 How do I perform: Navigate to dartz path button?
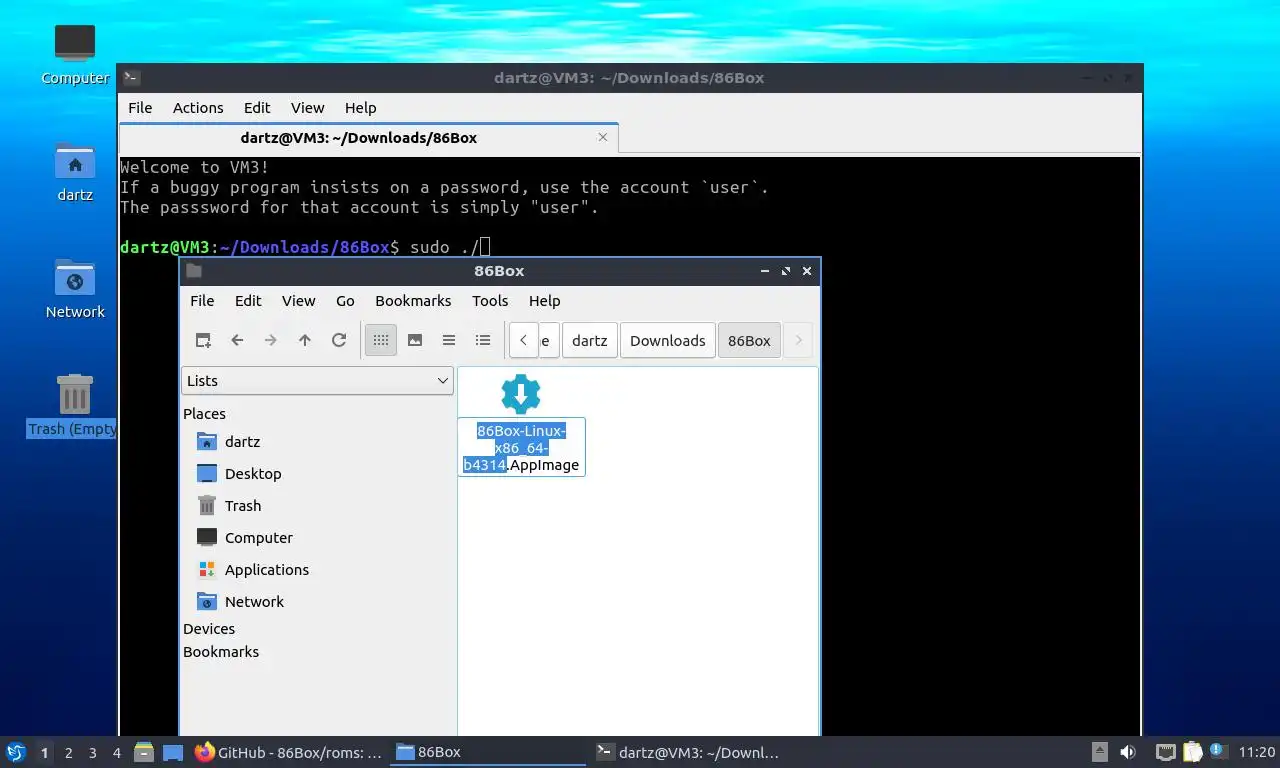(x=590, y=340)
